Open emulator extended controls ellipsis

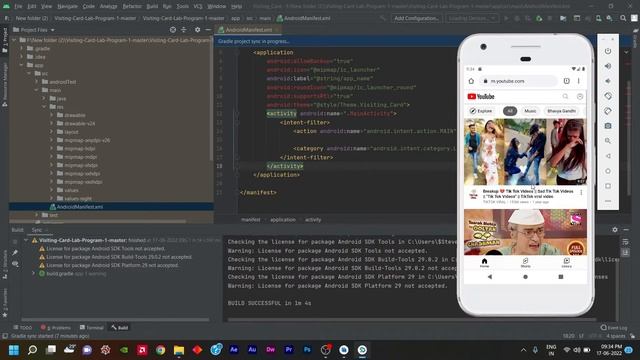tap(608, 201)
